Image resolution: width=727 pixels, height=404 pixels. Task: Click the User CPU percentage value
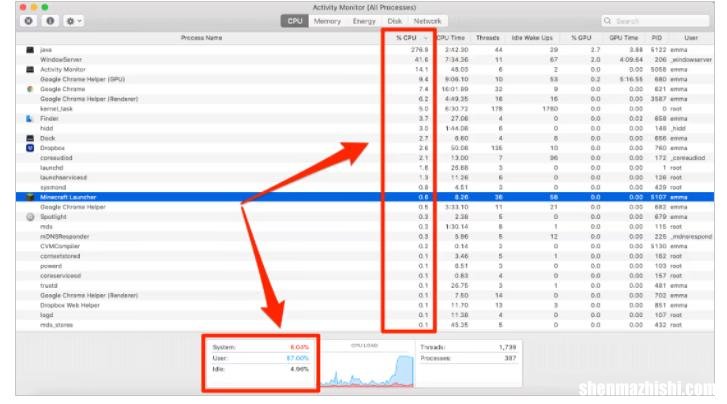pyautogui.click(x=297, y=358)
